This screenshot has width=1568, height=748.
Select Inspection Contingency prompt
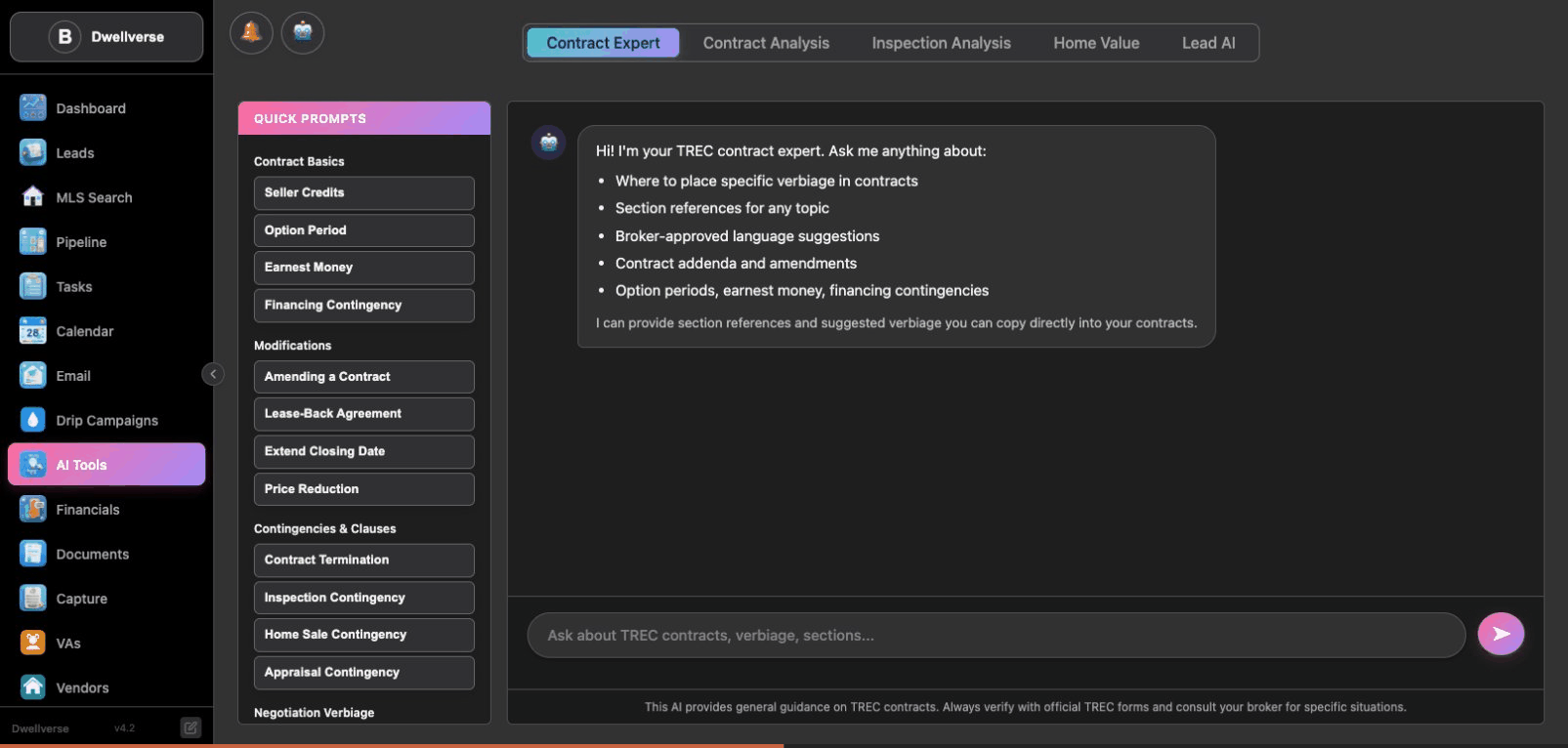(x=363, y=598)
